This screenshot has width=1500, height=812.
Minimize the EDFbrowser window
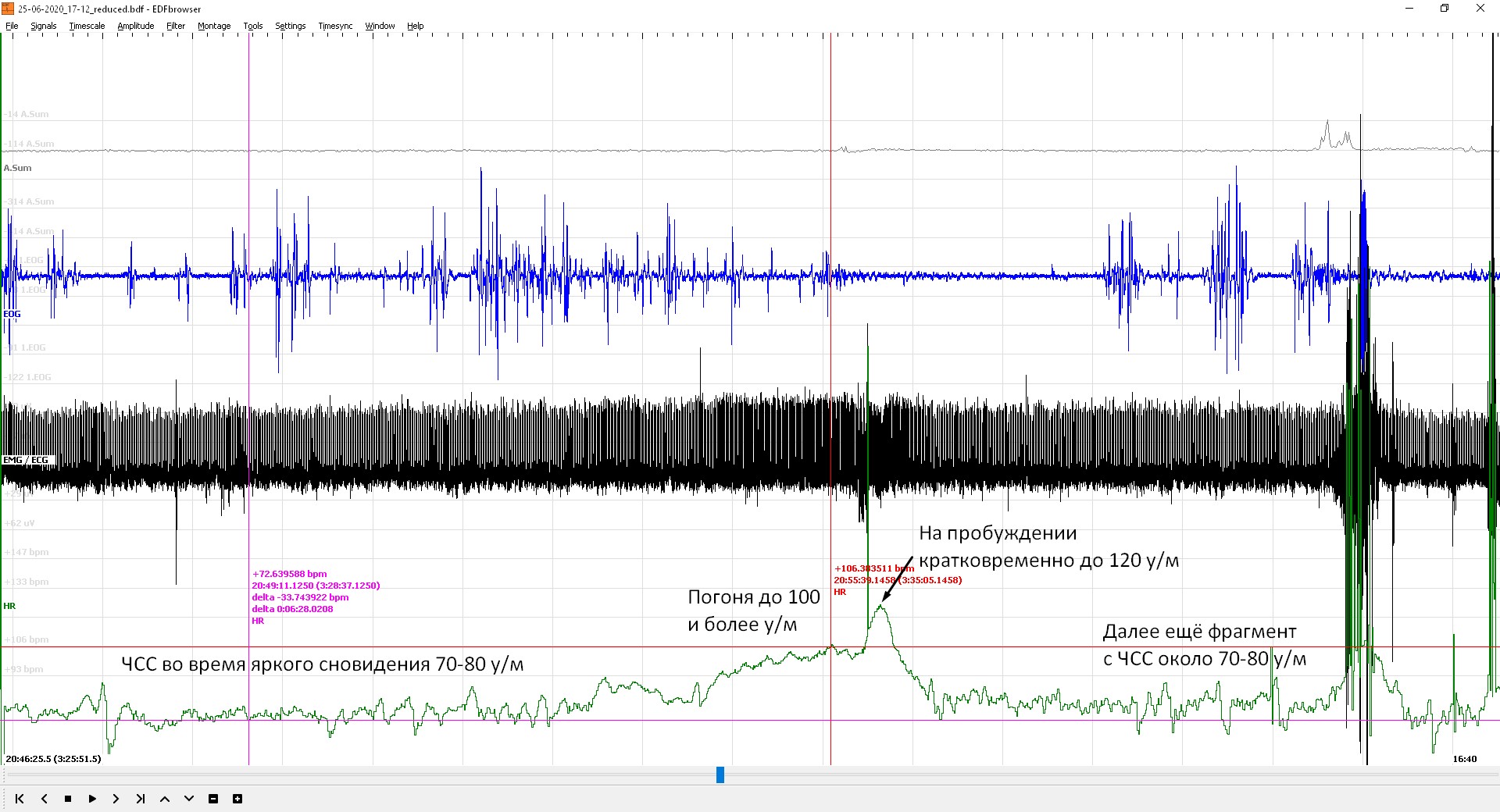1409,9
